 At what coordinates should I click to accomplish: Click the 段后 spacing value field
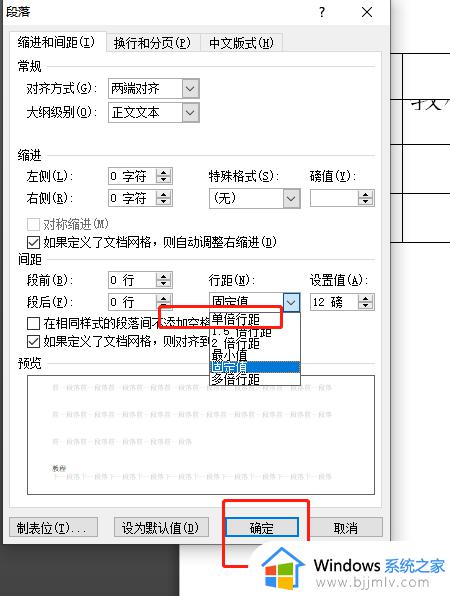[132, 302]
